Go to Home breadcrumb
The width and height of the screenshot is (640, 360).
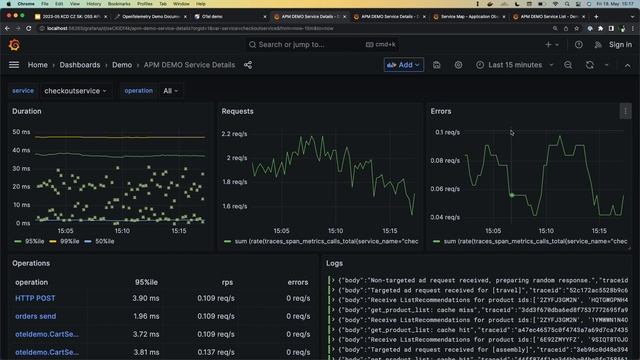[38, 65]
